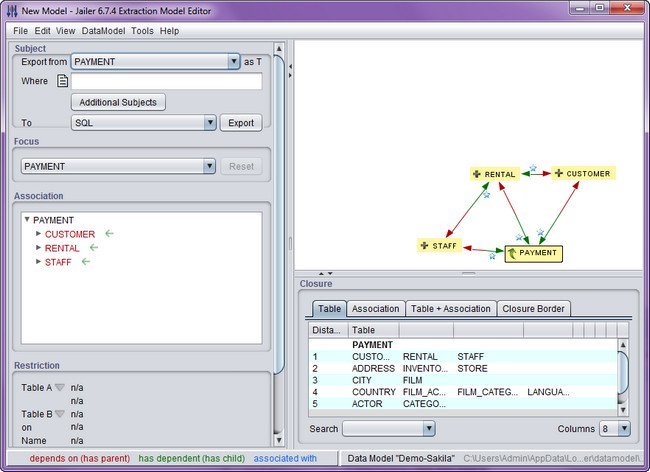Expand the RENTAL tree node
This screenshot has width=650, height=472.
38,248
